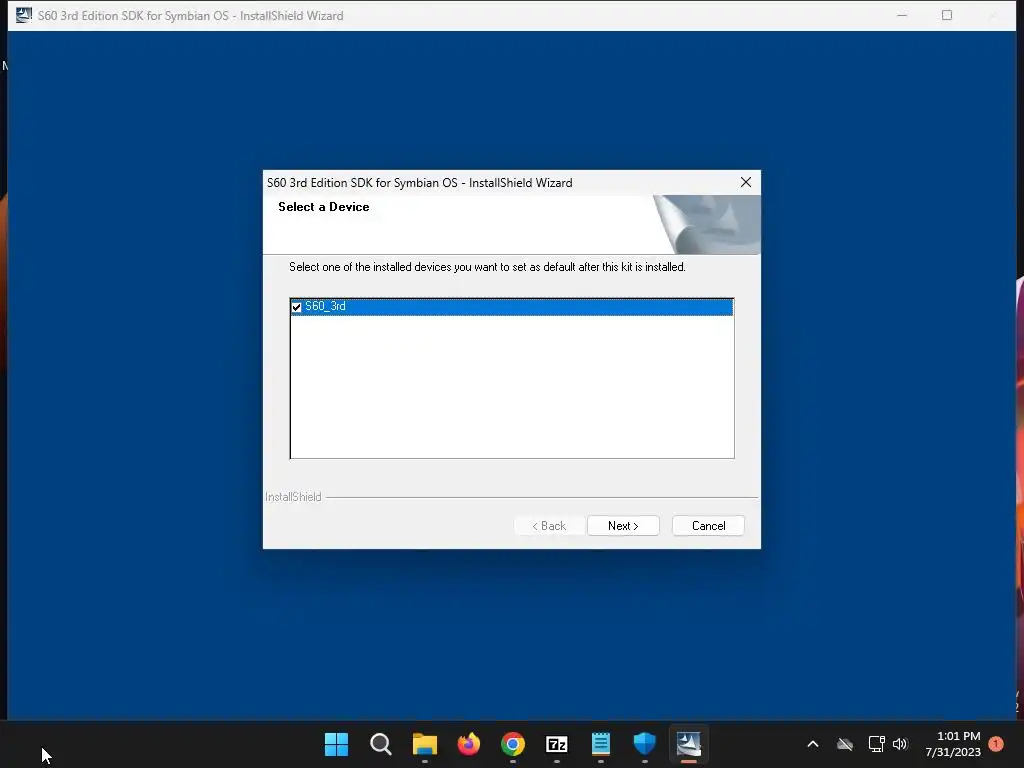Launch Google Chrome from the taskbar

tap(513, 744)
